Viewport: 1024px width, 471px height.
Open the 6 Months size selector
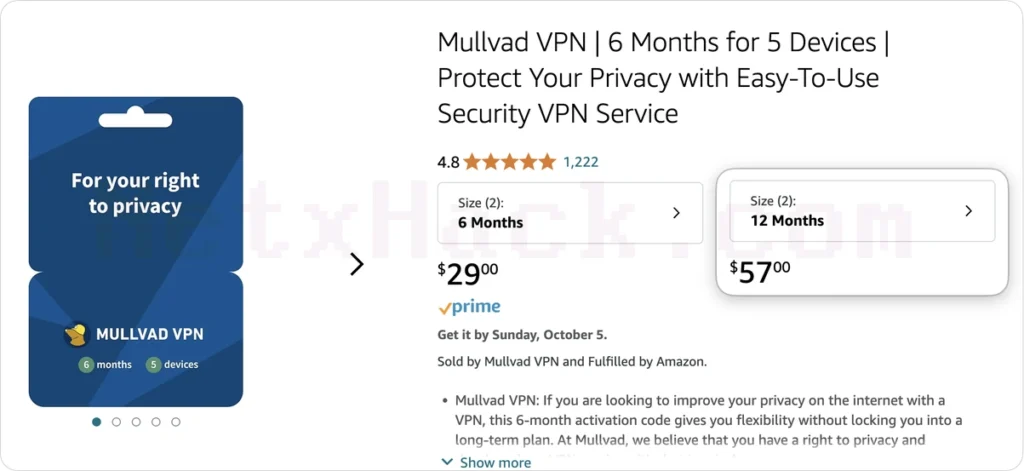click(570, 213)
